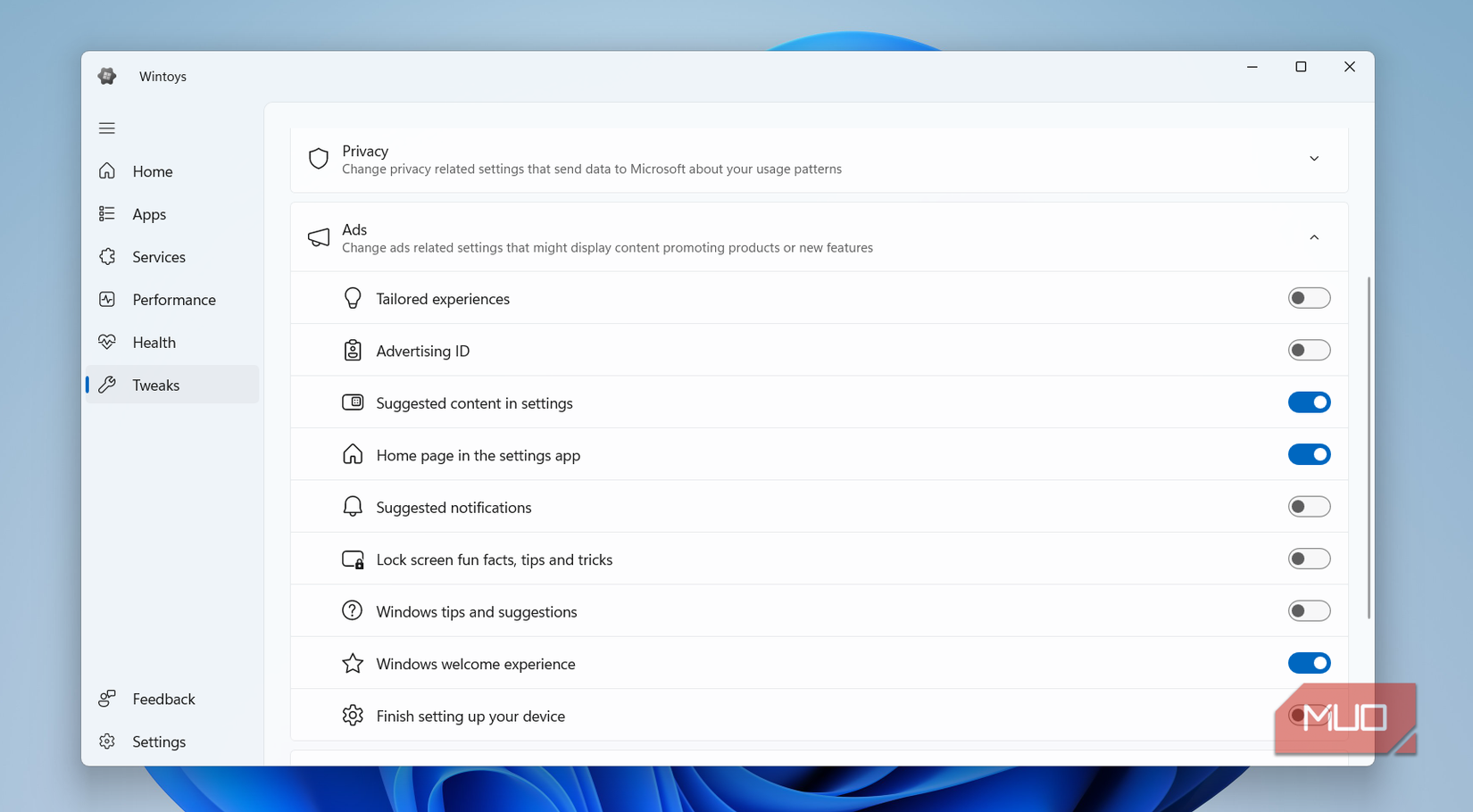The width and height of the screenshot is (1473, 812).
Task: Open the Health heart icon
Action: pos(107,342)
